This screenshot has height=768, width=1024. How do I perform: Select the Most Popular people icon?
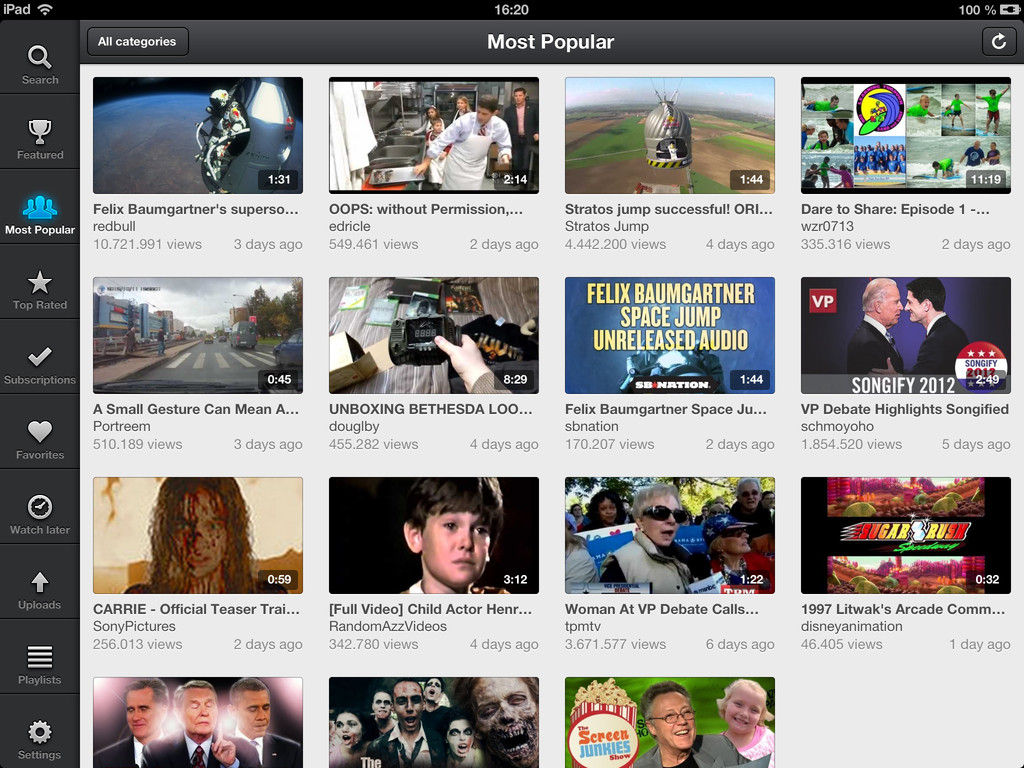tap(40, 206)
